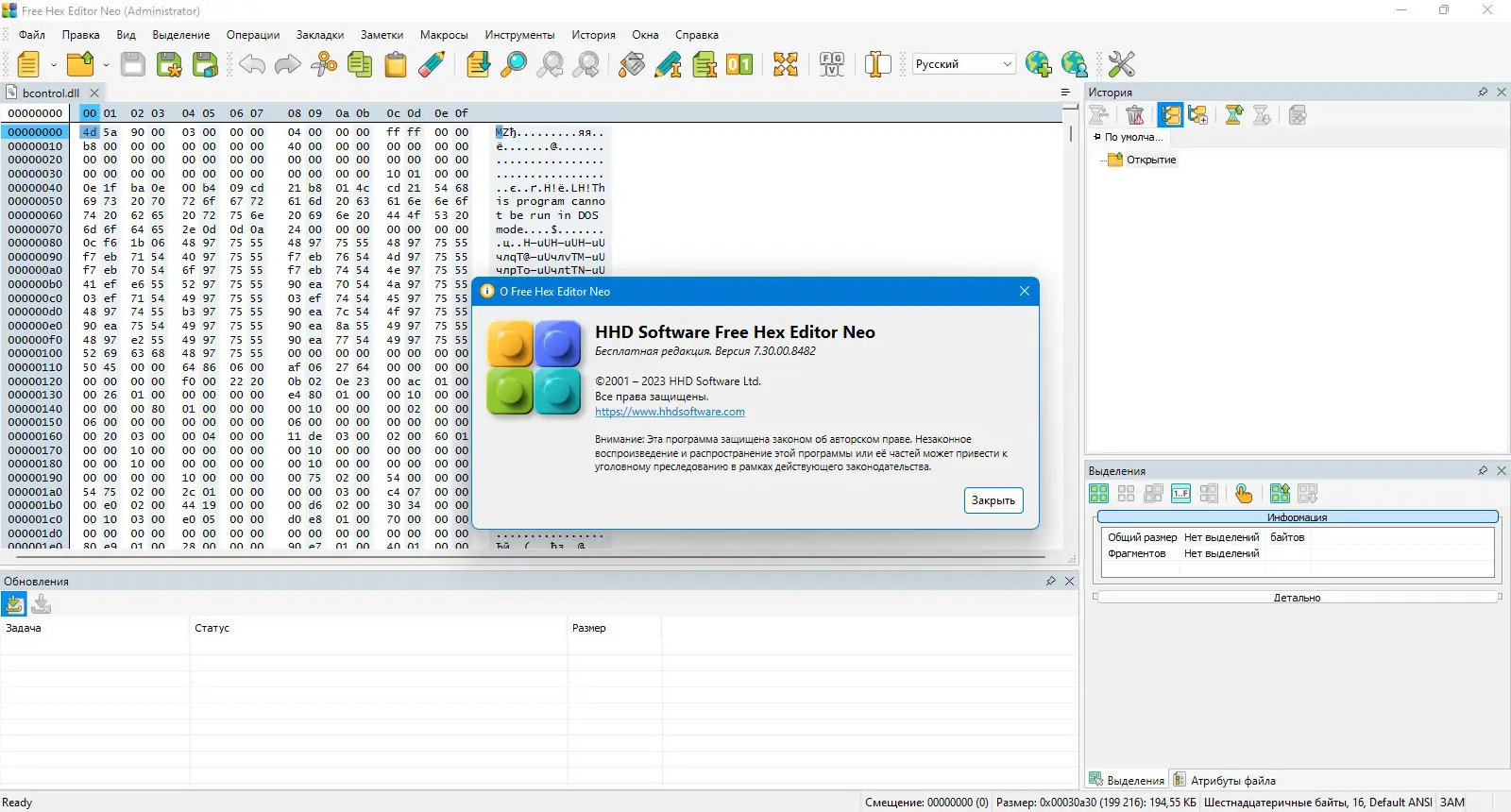Close the bcontrol.dll tab
The height and width of the screenshot is (812, 1511).
[x=94, y=93]
